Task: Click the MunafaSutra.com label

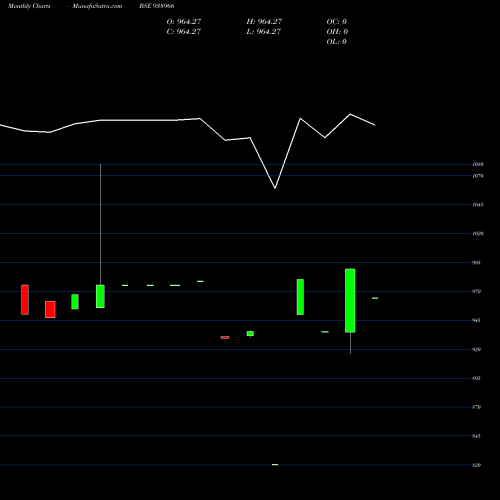Action: [x=97, y=6]
